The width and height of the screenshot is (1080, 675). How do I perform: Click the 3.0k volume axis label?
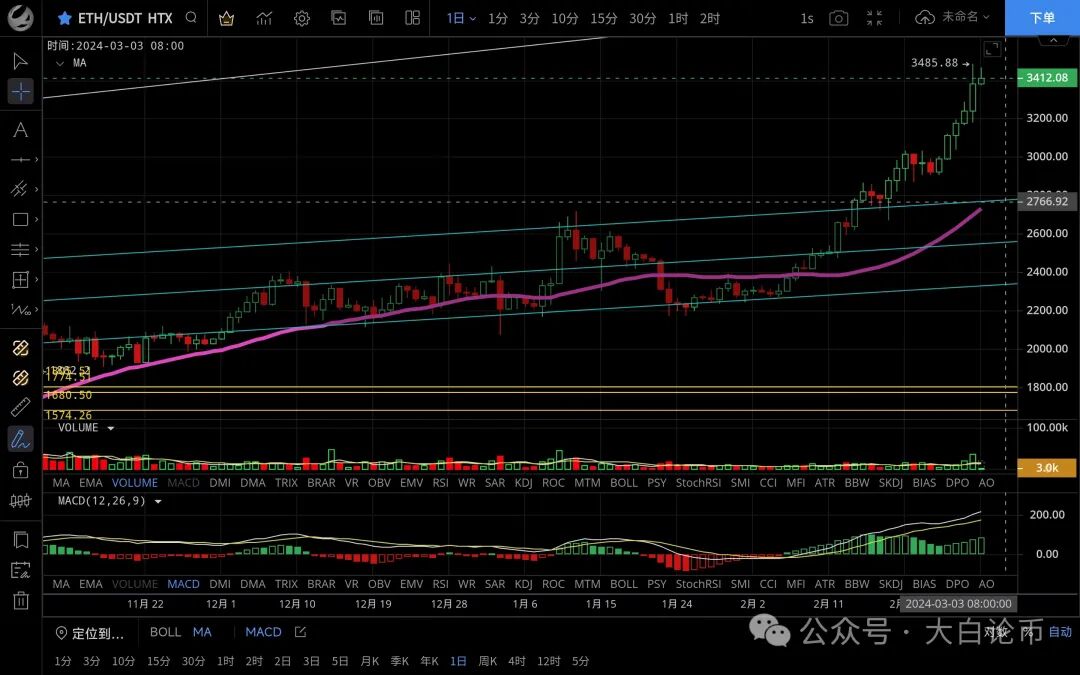tap(1047, 468)
